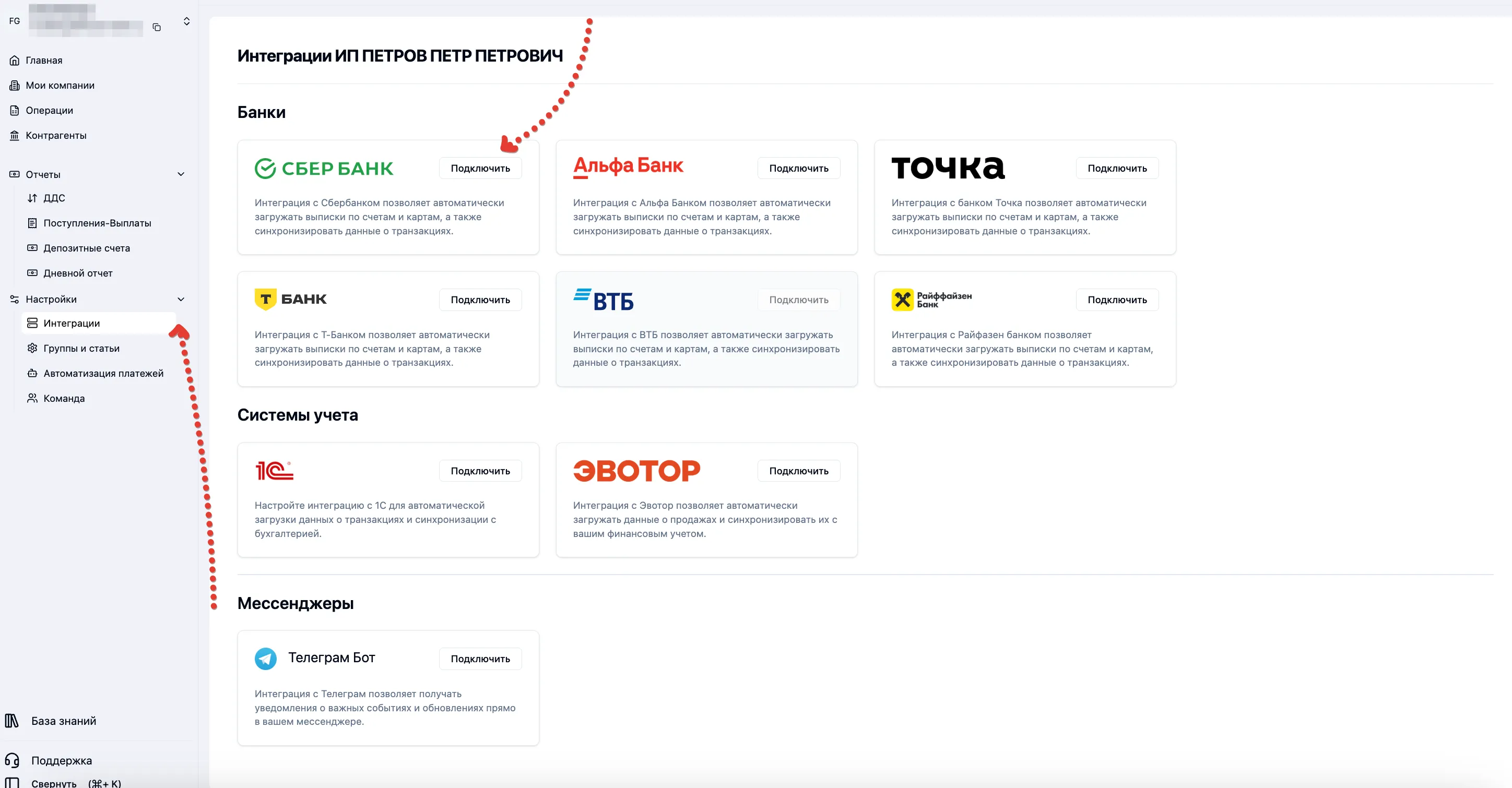The width and height of the screenshot is (1512, 788).
Task: Click Подключить on the ВТБ card
Action: pos(799,300)
